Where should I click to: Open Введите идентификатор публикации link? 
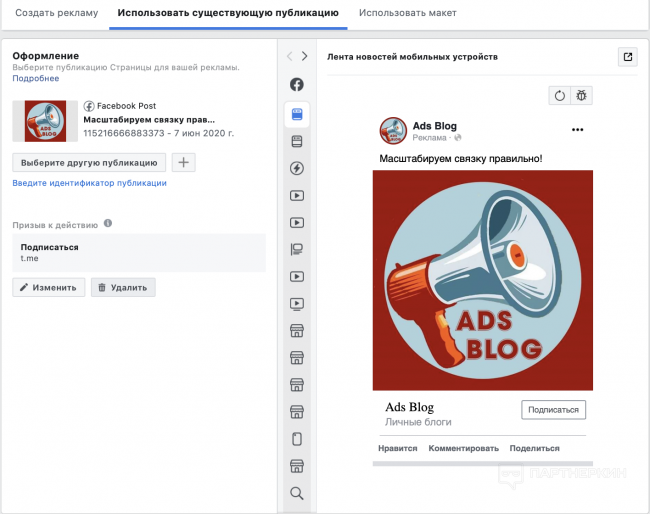89,183
